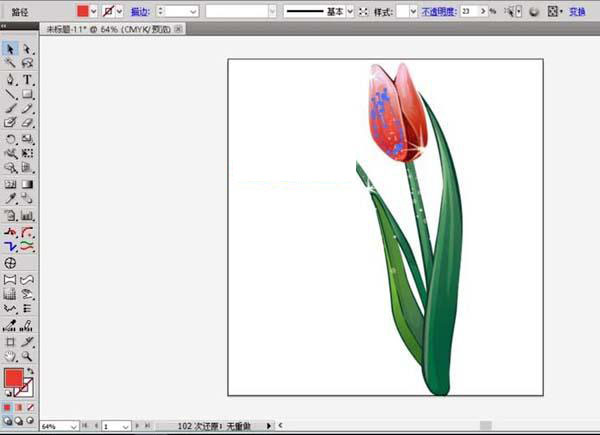
Task: Go to first artboard button
Action: point(85,425)
